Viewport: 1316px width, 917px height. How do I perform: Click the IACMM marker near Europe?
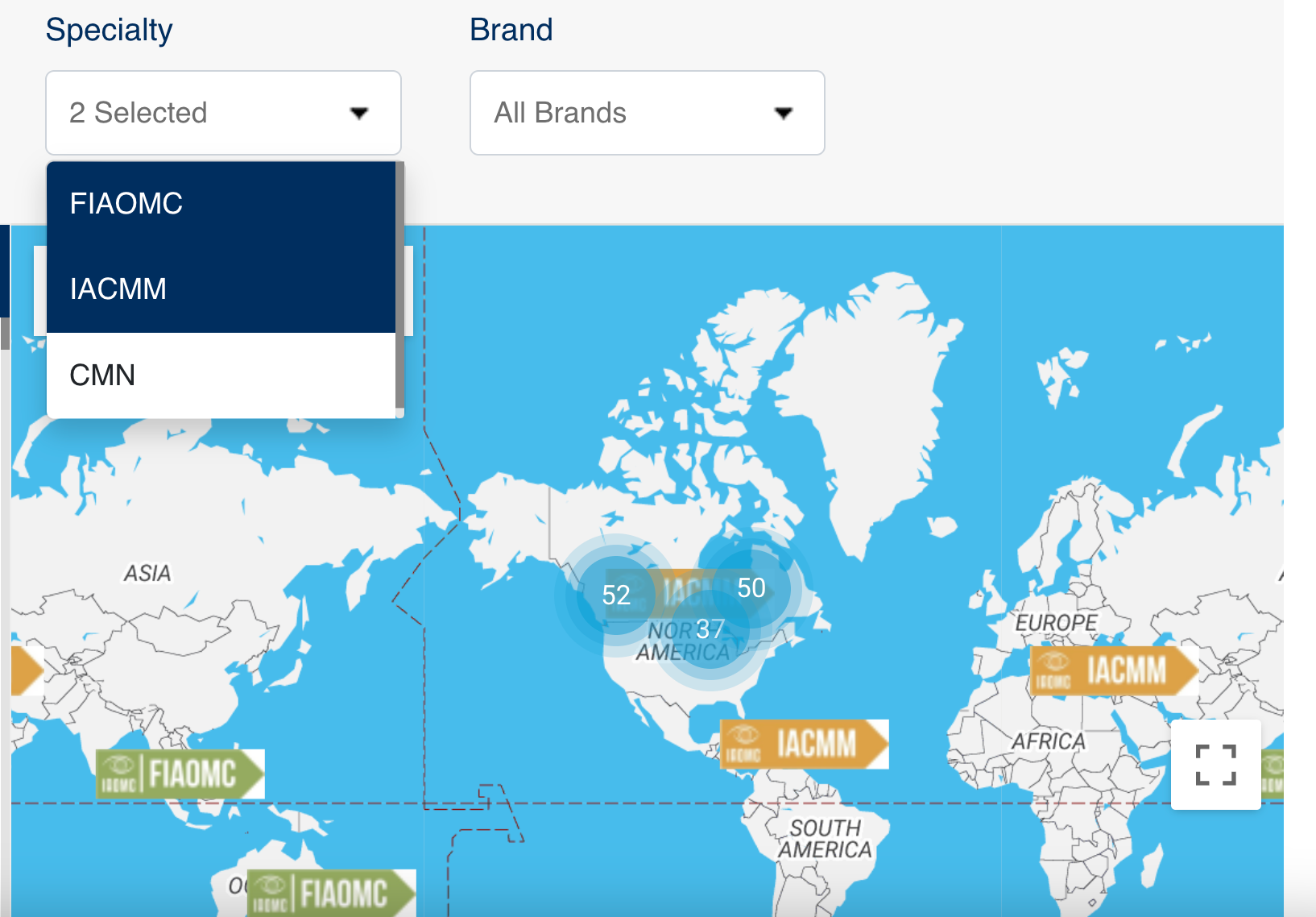point(1115,670)
